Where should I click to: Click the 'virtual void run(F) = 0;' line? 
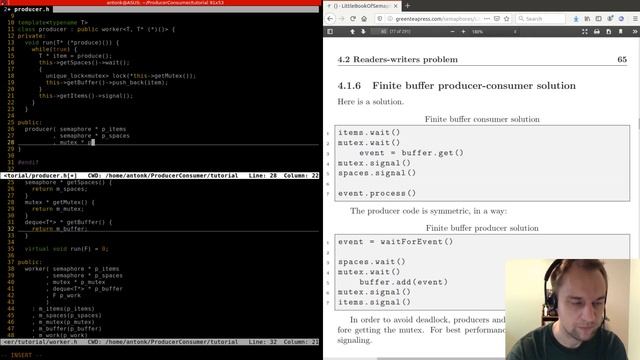pyautogui.click(x=67, y=249)
